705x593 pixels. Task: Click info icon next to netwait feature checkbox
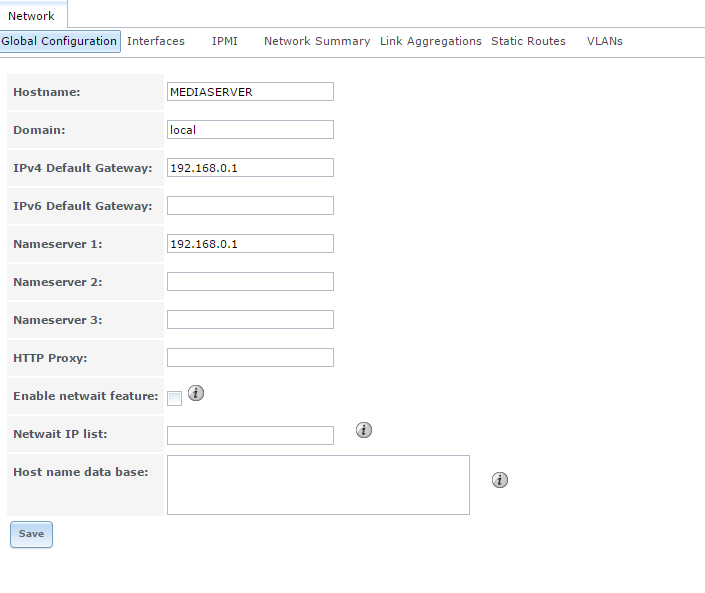click(196, 394)
